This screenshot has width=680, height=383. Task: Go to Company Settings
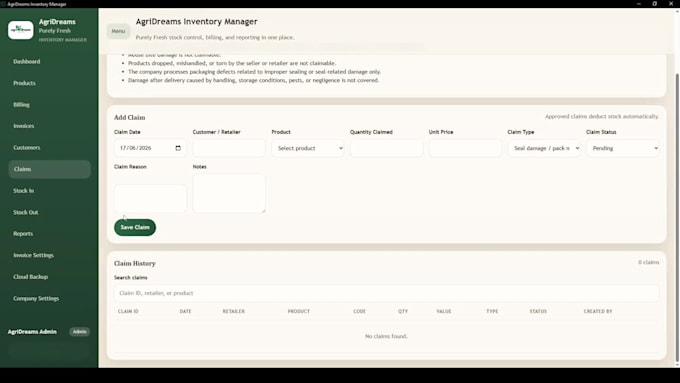(49, 298)
